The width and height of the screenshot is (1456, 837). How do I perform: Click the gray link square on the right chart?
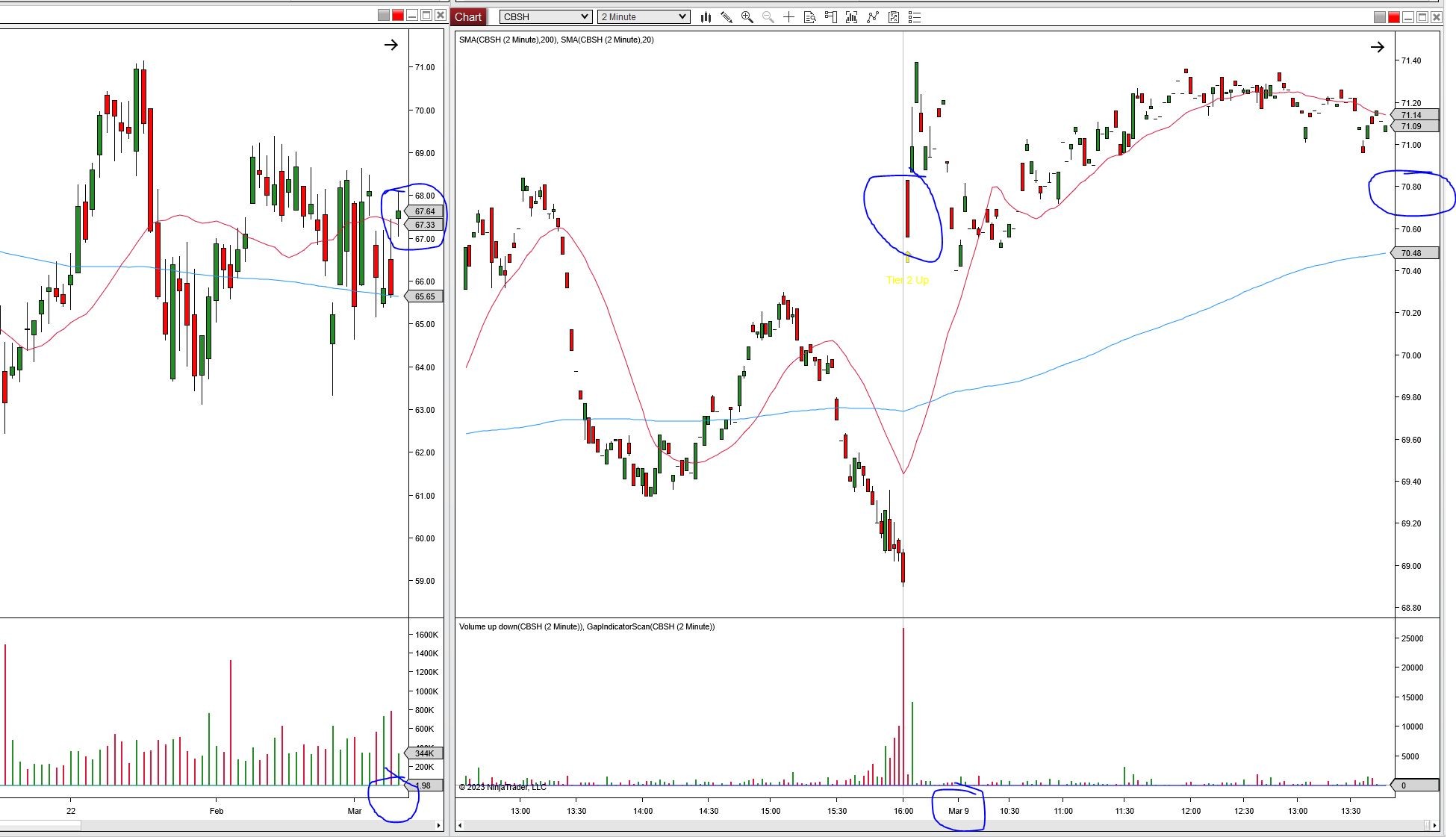(1379, 17)
